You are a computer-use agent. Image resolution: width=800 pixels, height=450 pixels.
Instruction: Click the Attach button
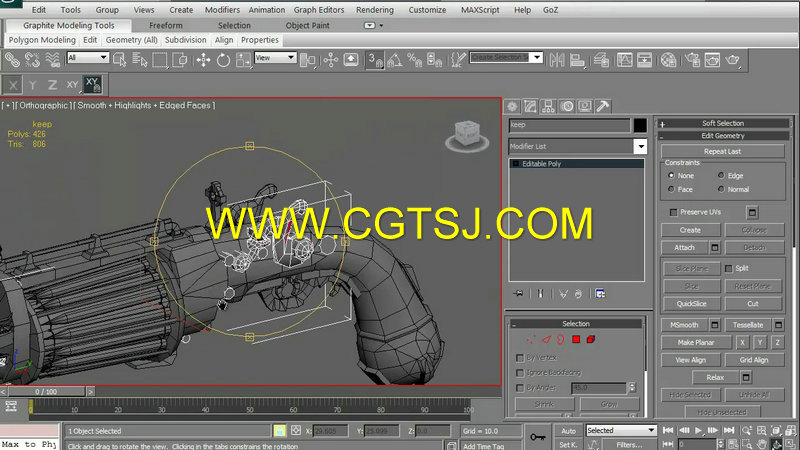click(685, 247)
